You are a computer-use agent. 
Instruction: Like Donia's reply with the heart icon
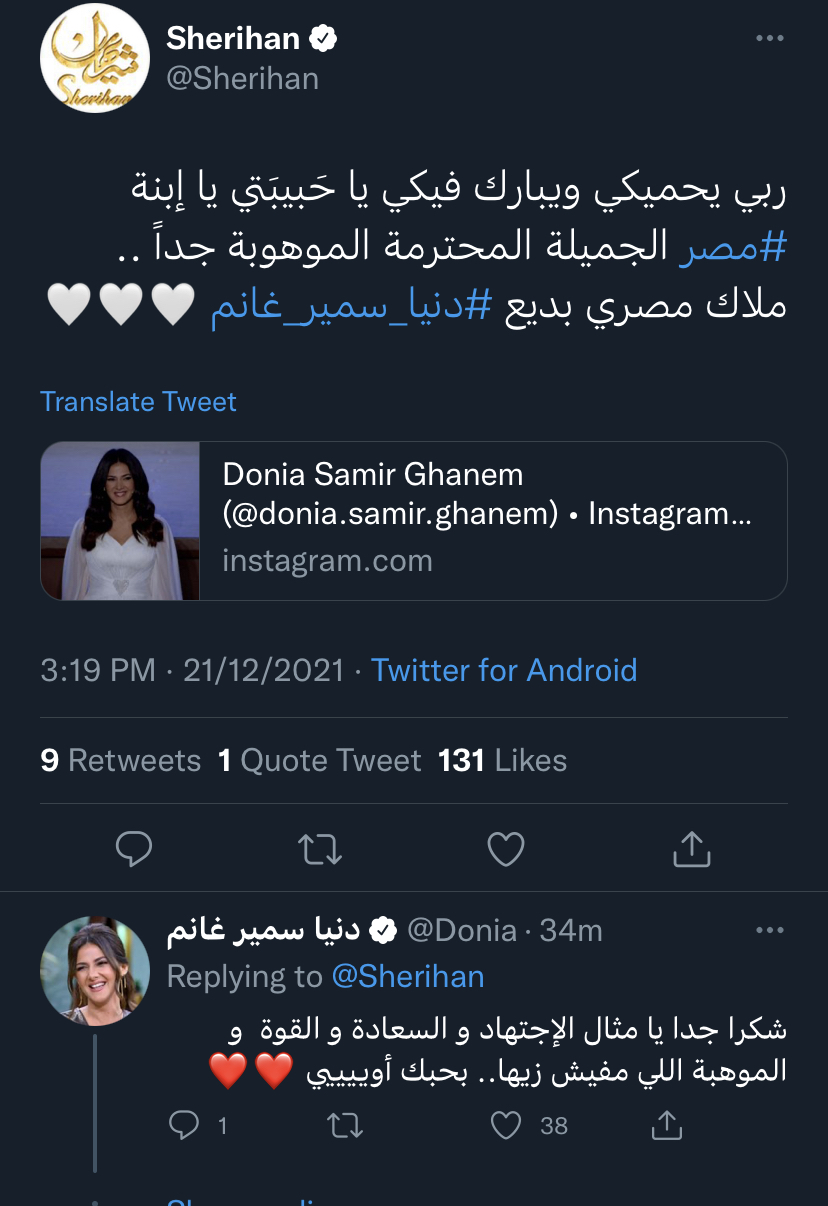(x=507, y=1126)
